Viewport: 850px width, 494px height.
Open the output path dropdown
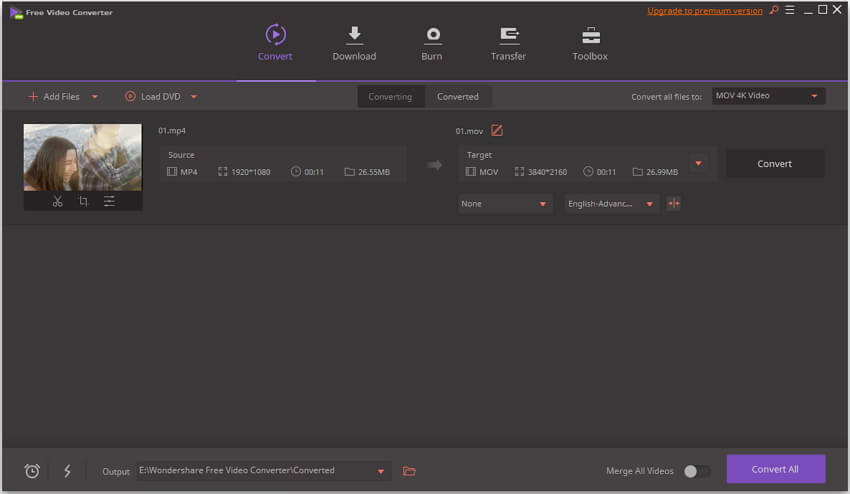[x=381, y=471]
